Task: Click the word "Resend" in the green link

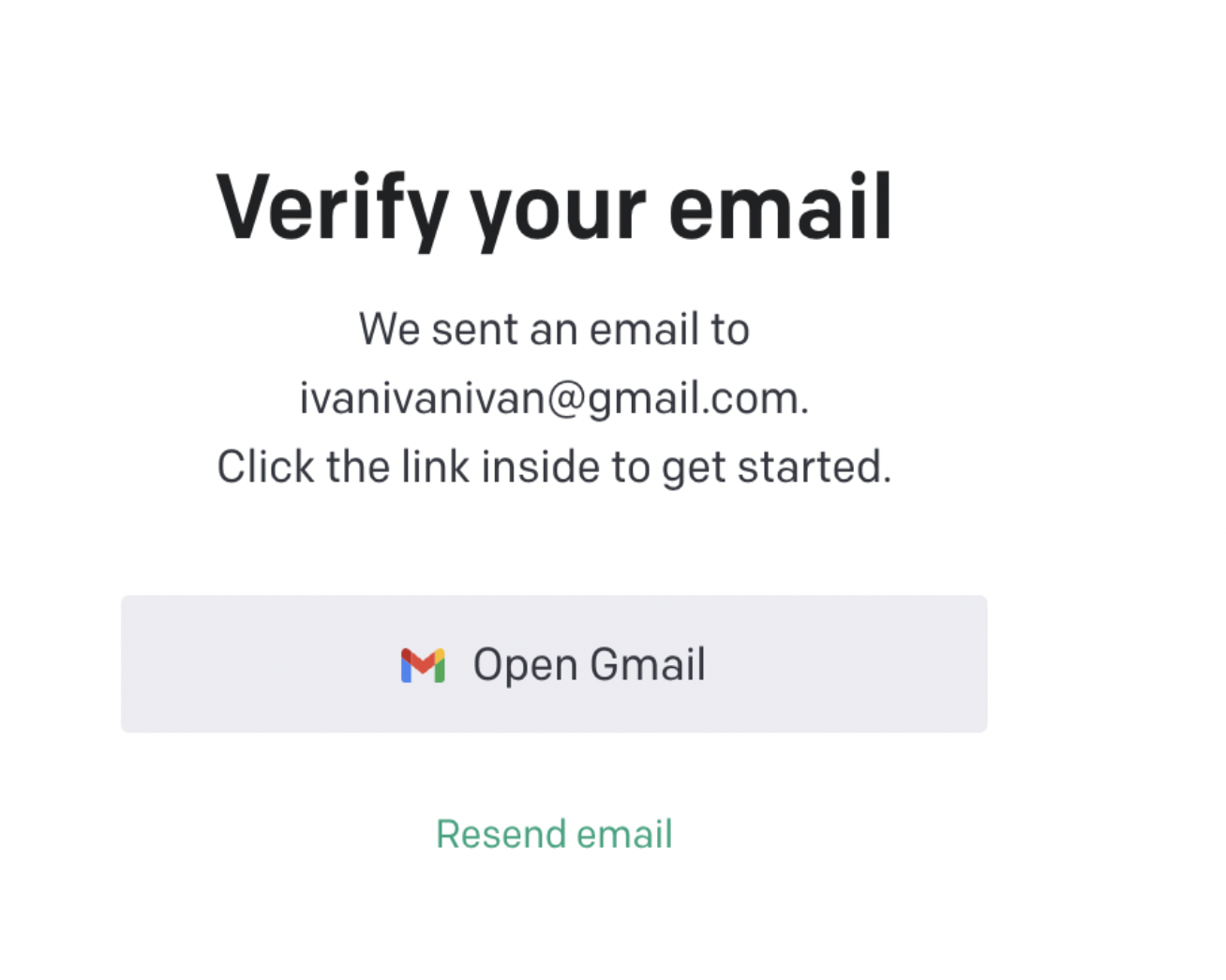Action: tap(501, 834)
